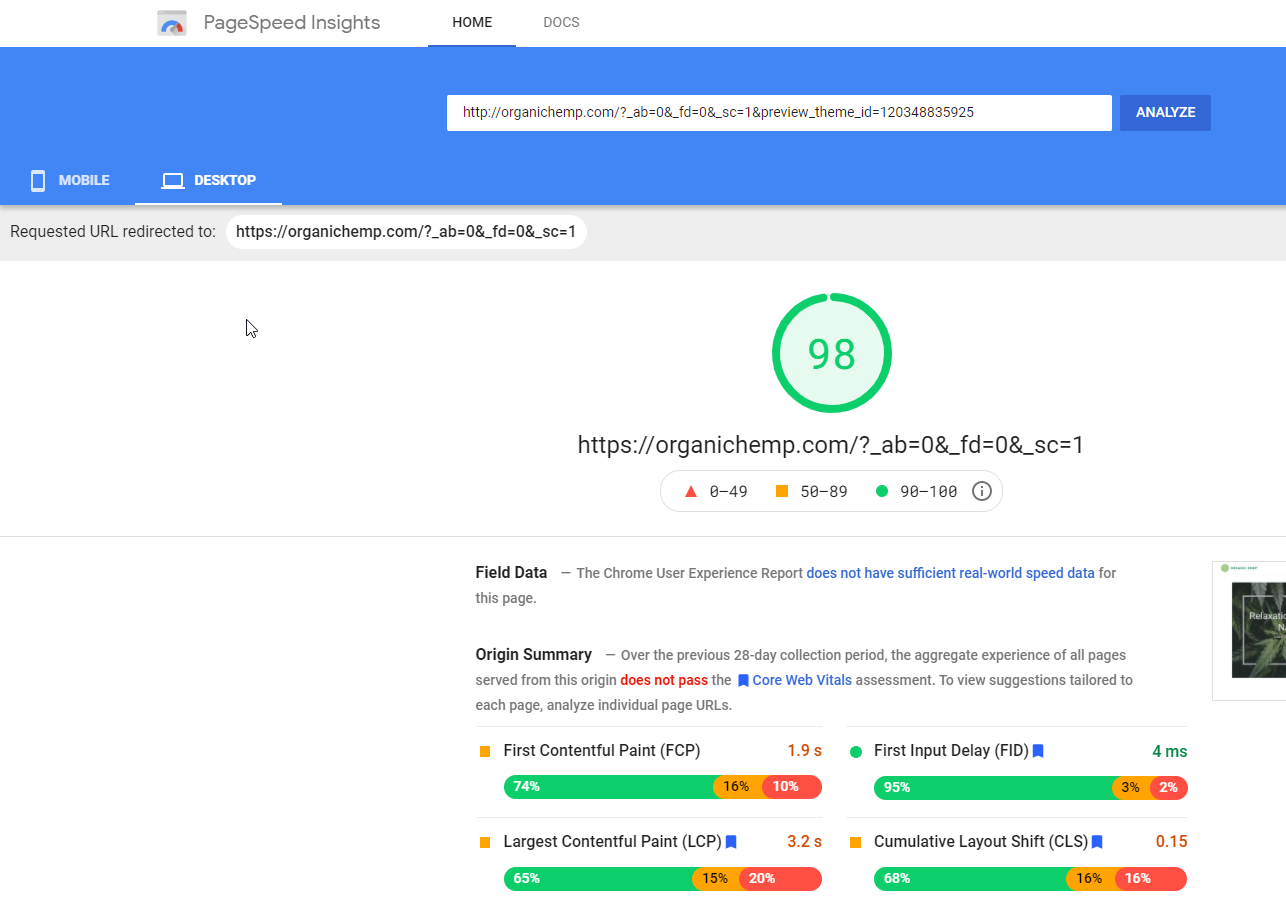Image resolution: width=1286 pixels, height=899 pixels.
Task: Click the URL input field
Action: tap(778, 113)
